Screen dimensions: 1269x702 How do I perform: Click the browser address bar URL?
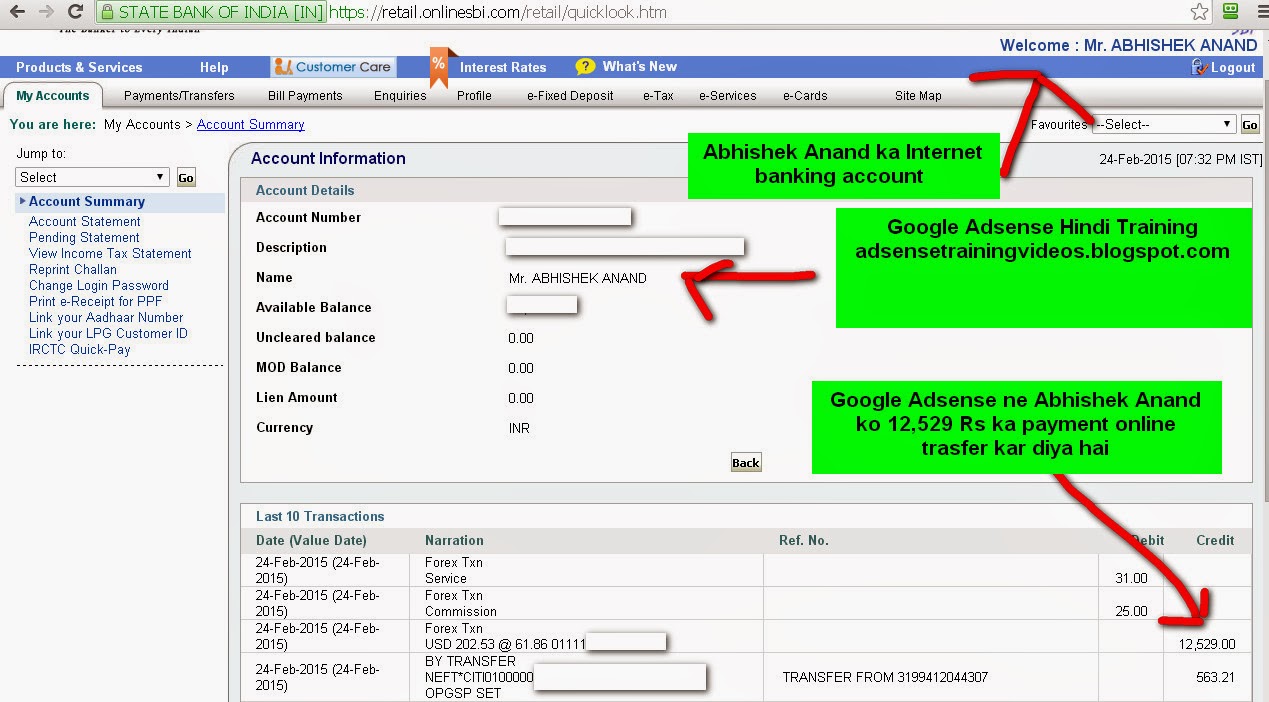click(x=497, y=13)
